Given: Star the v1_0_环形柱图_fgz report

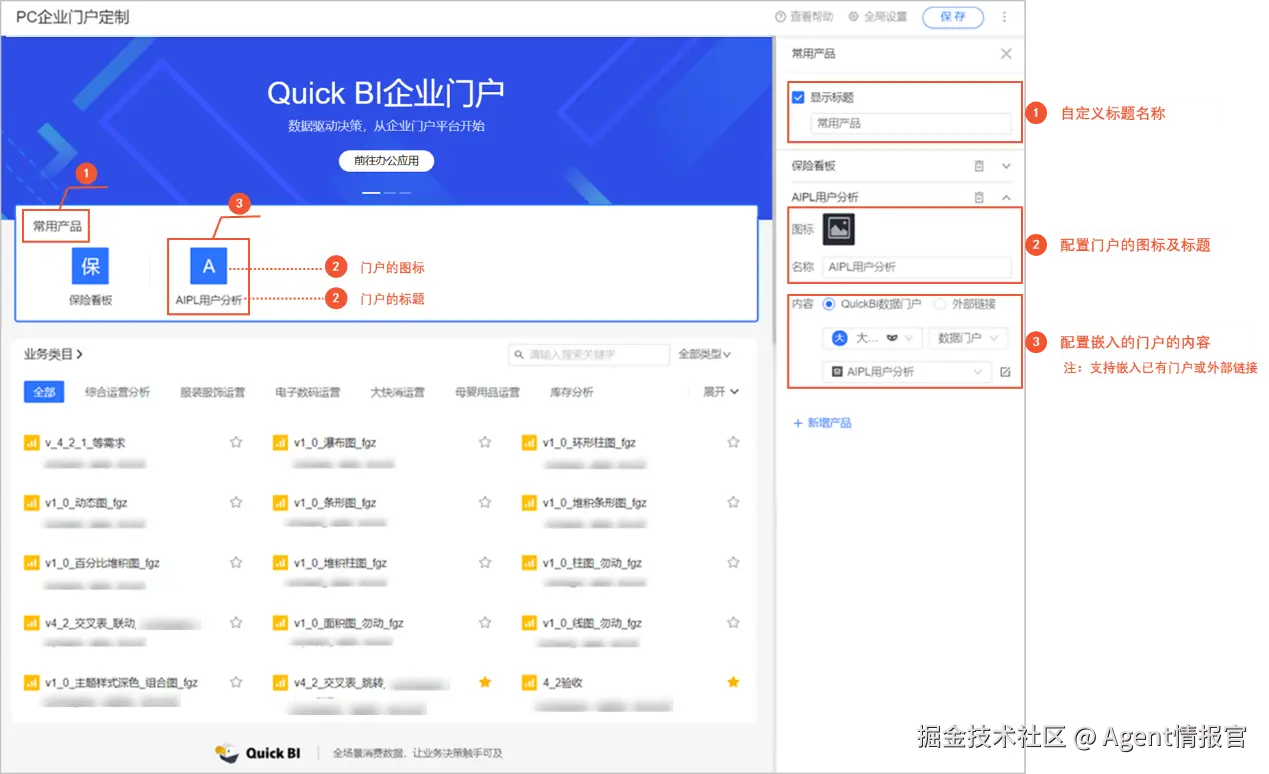Looking at the screenshot, I should point(733,442).
